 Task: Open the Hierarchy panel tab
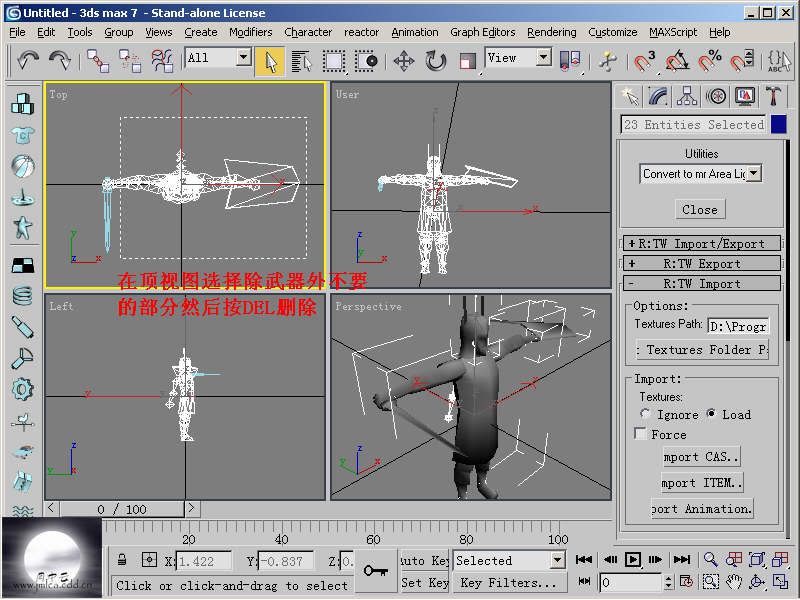click(x=687, y=96)
